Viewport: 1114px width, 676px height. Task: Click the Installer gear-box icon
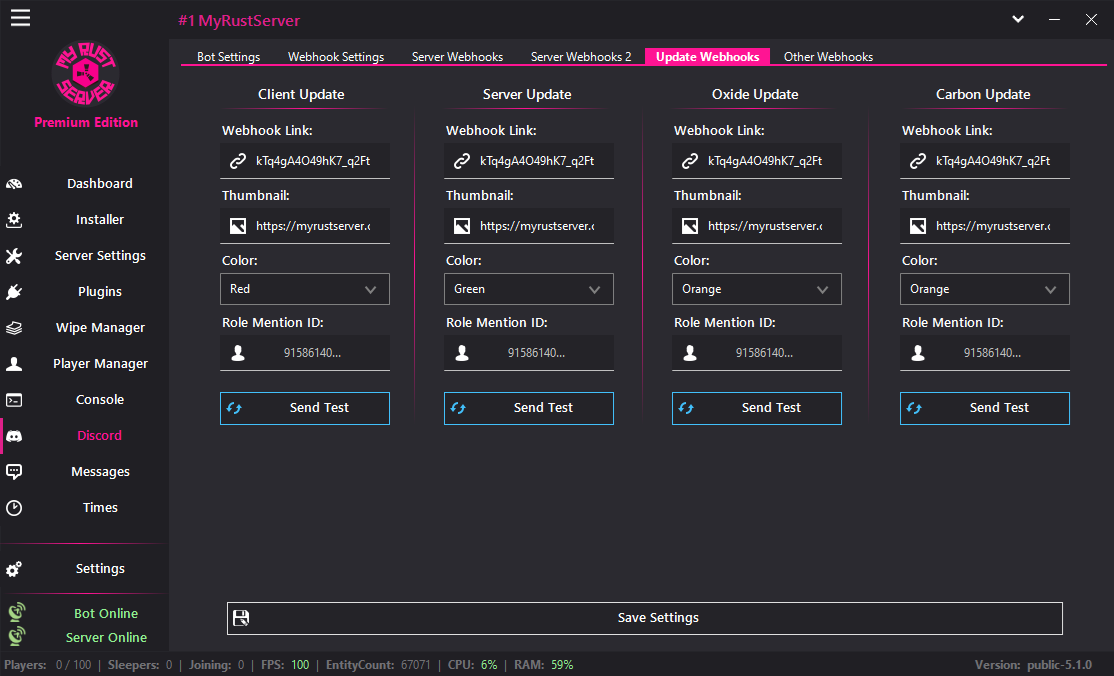pyautogui.click(x=14, y=220)
